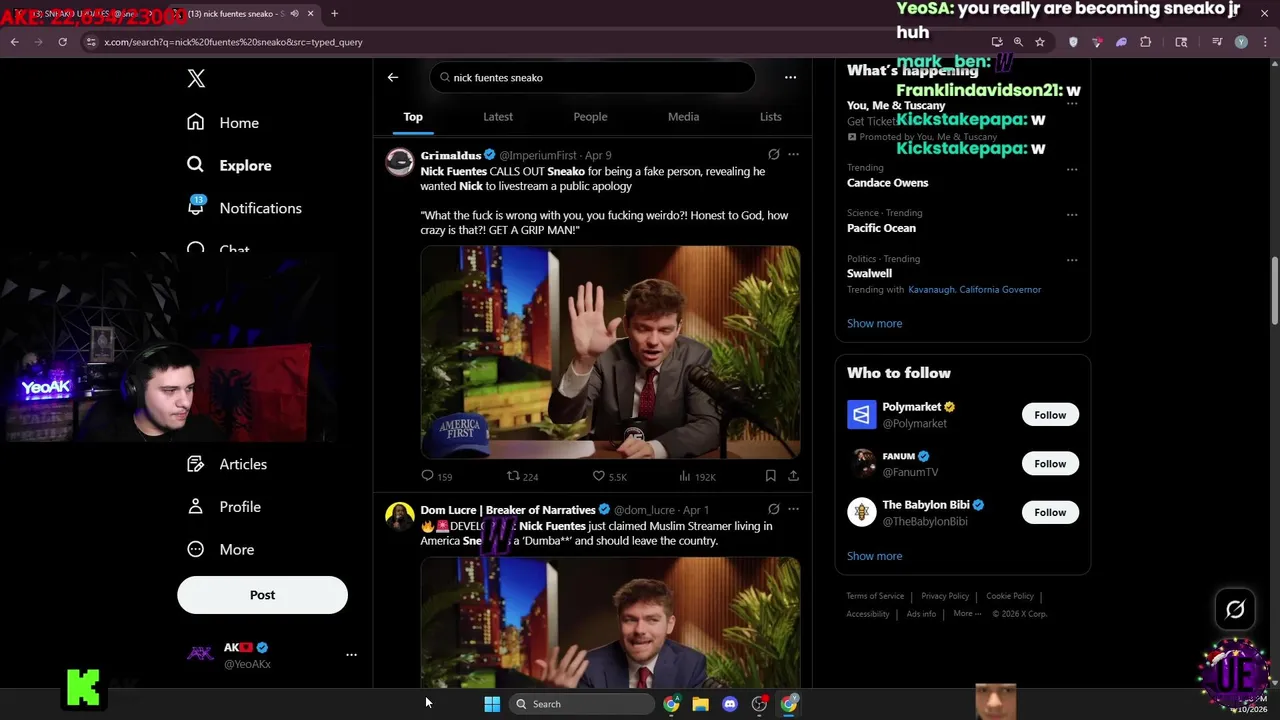The image size is (1280, 720).
Task: Follow the FANUM account
Action: pos(1050,464)
